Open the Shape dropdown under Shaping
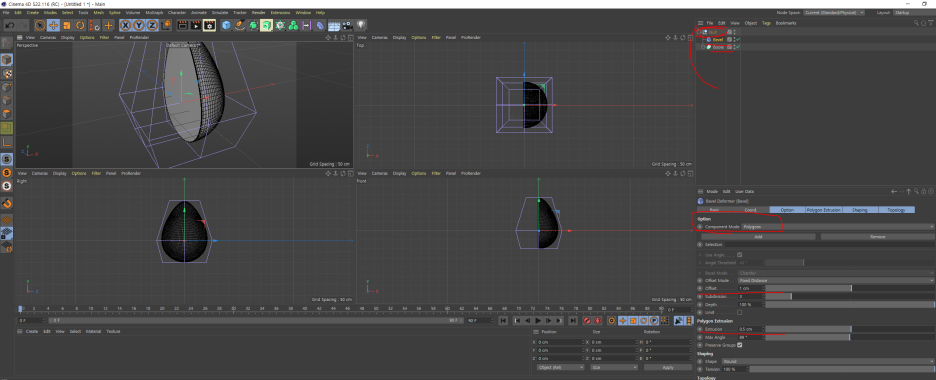This screenshot has width=936, height=380. pos(827,361)
